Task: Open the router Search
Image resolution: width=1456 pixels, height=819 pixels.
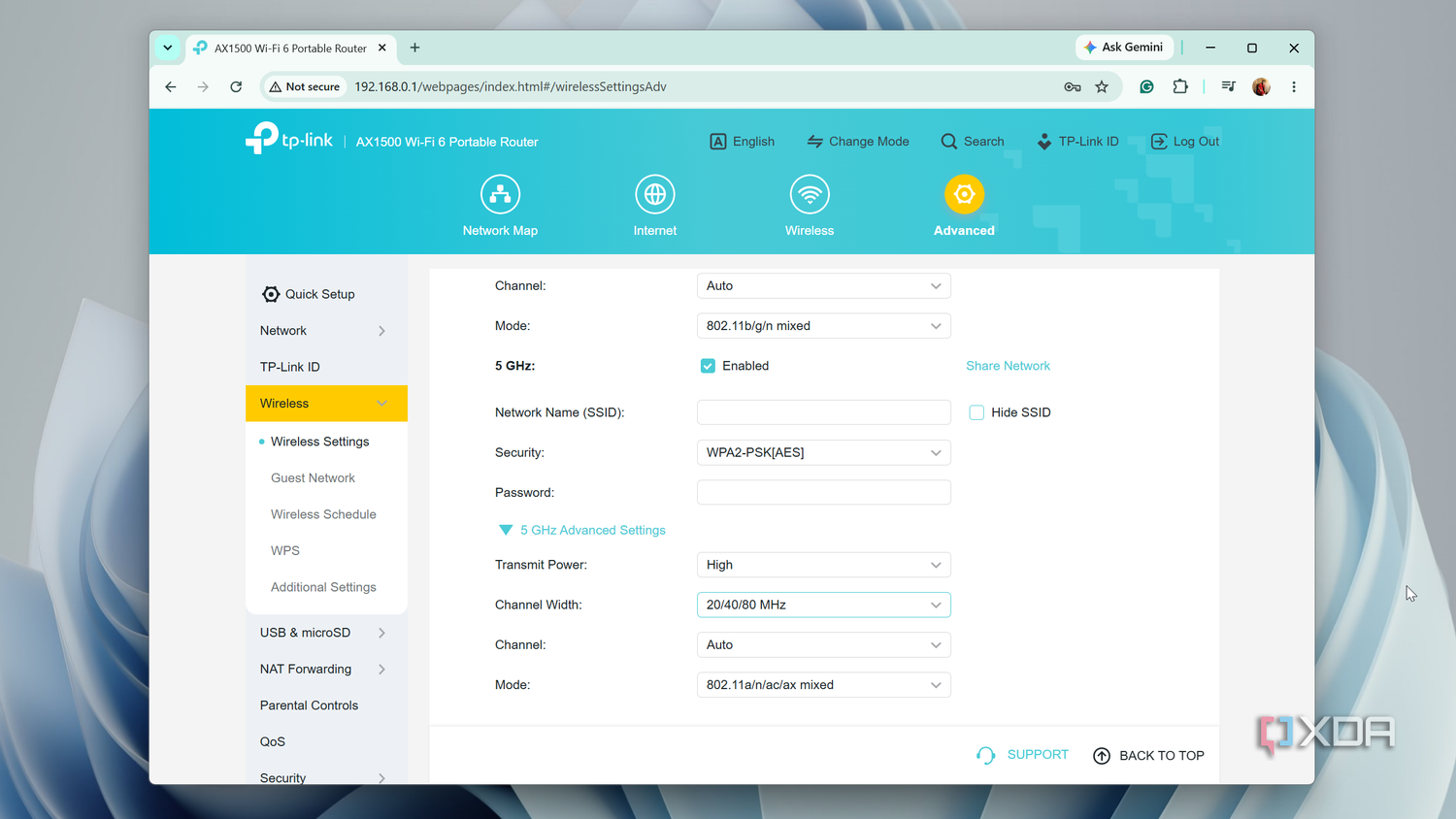Action: pos(973,141)
